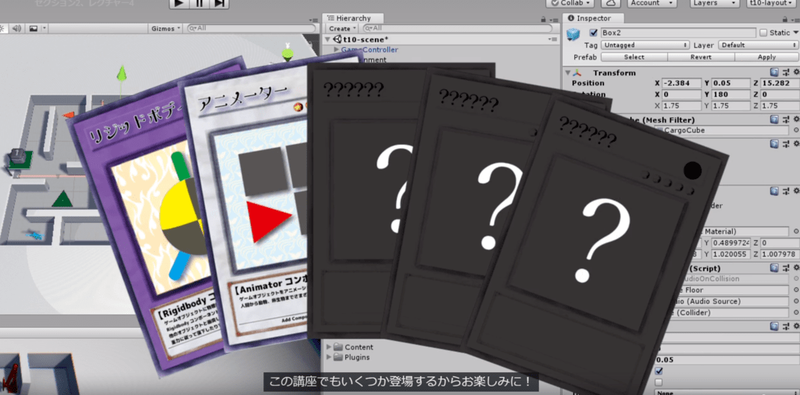This screenshot has width=800, height=395.
Task: Open the Collab dropdown
Action: (569, 3)
